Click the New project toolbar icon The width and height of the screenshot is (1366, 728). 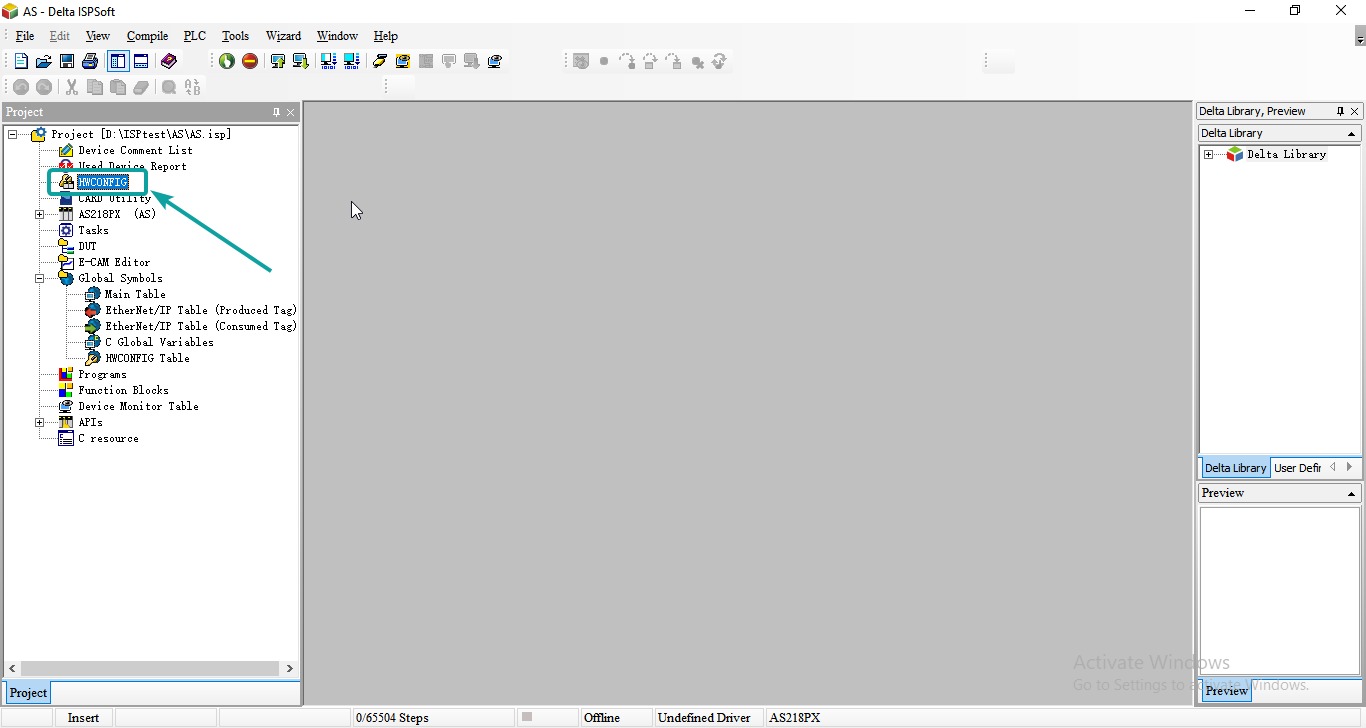[x=21, y=61]
